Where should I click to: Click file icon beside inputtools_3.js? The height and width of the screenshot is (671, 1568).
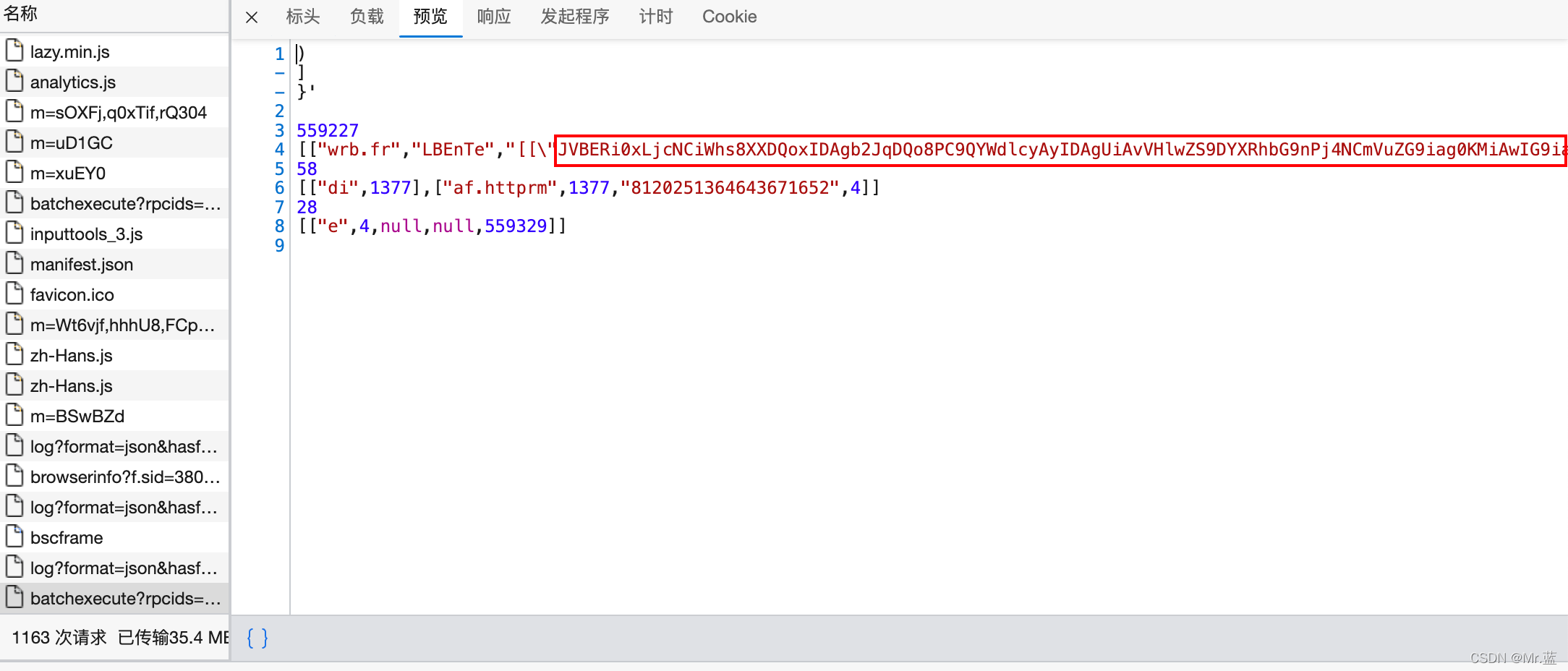14,233
